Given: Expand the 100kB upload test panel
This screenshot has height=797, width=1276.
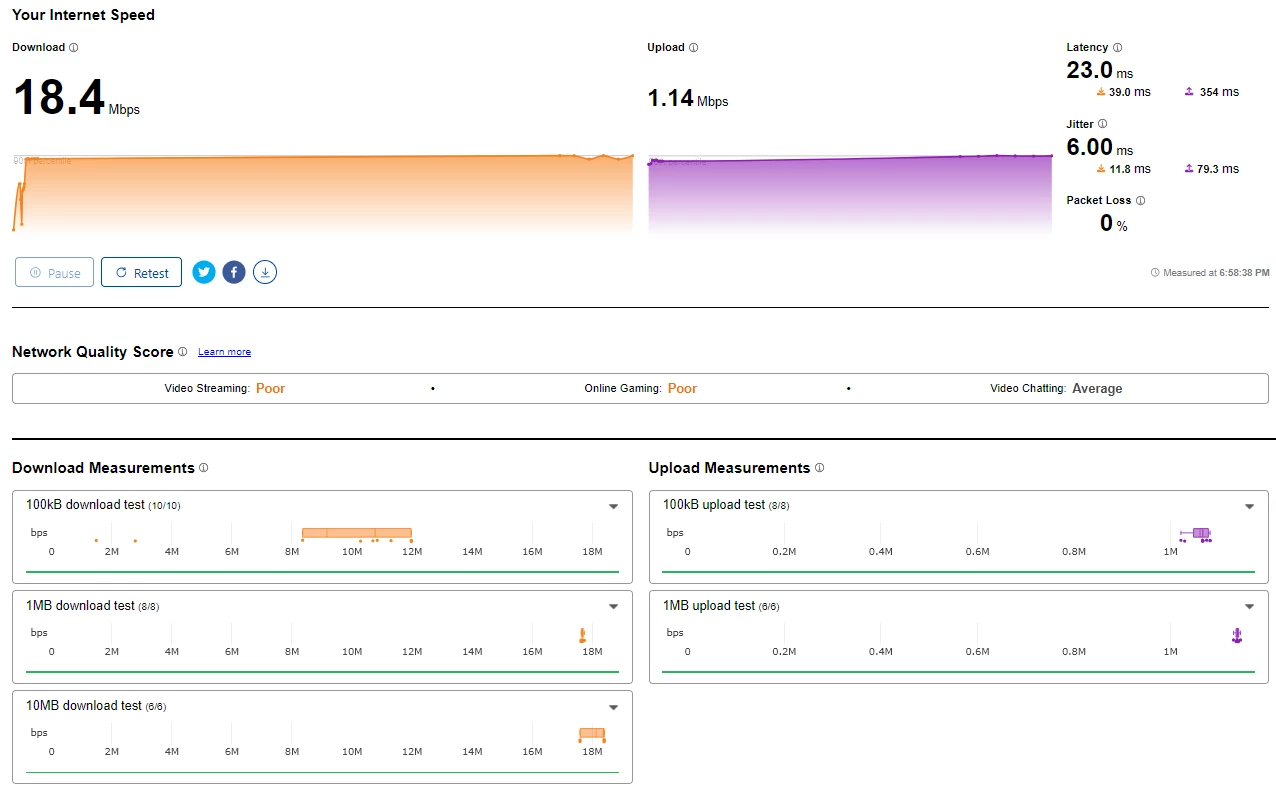Looking at the screenshot, I should (x=1249, y=506).
